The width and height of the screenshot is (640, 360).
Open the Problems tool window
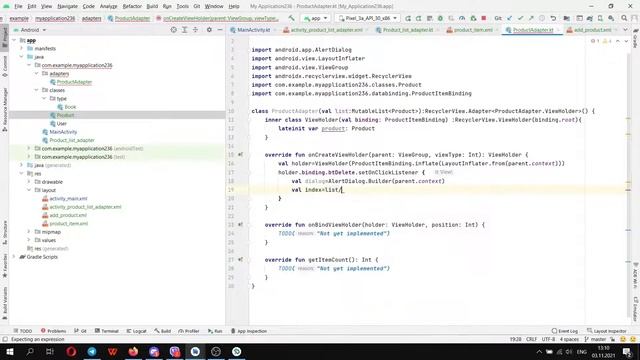53,331
